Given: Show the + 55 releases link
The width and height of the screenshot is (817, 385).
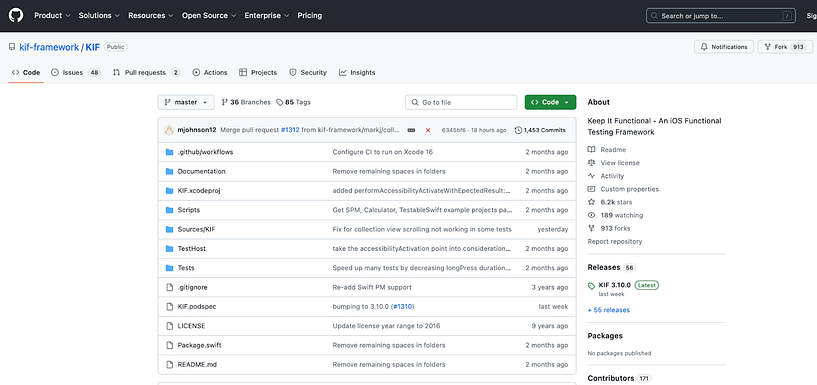Looking at the screenshot, I should click(x=609, y=310).
